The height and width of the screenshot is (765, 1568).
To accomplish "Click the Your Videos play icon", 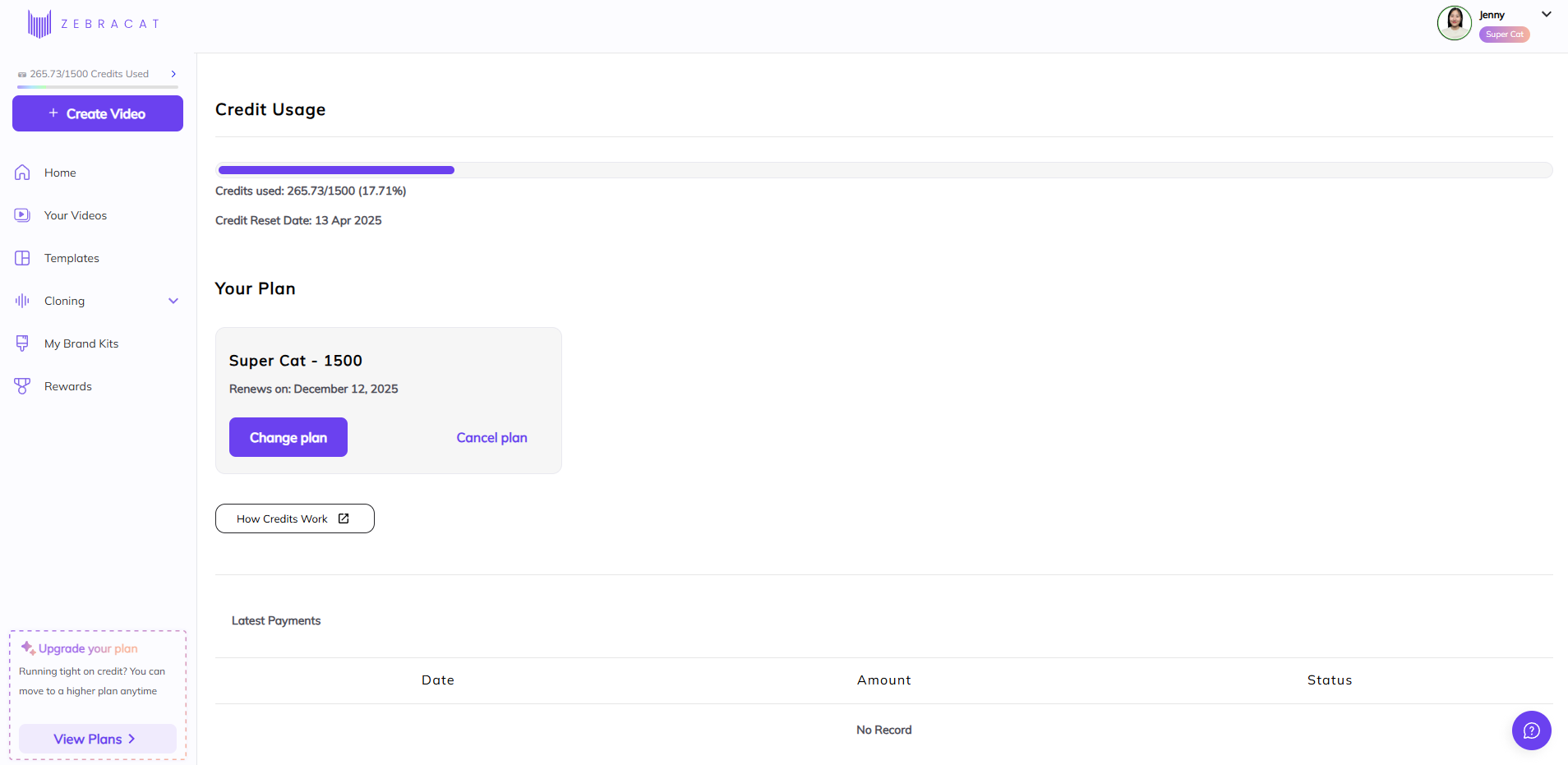I will (x=22, y=215).
